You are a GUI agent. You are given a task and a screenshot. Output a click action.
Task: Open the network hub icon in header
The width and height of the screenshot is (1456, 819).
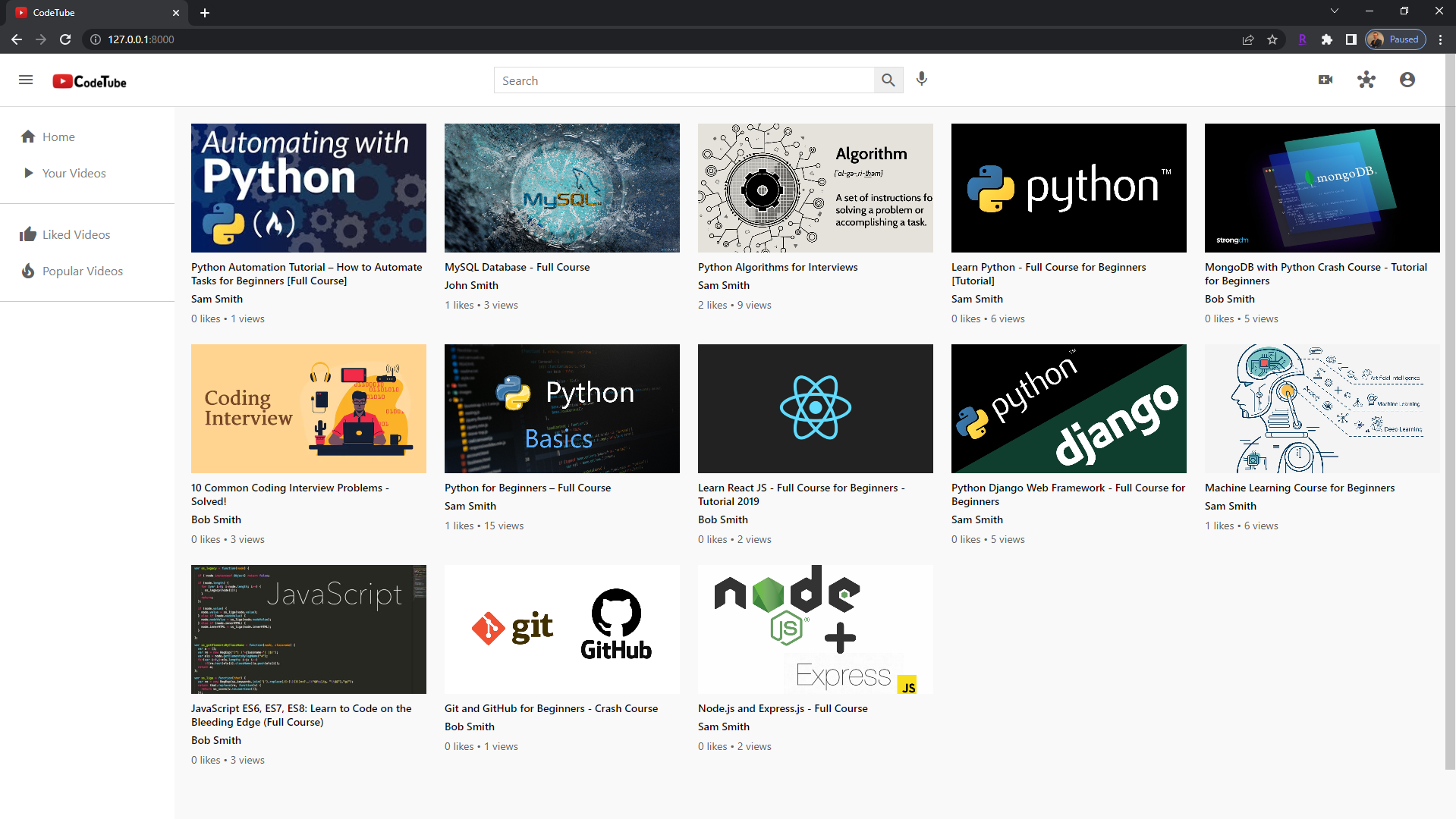tap(1366, 80)
